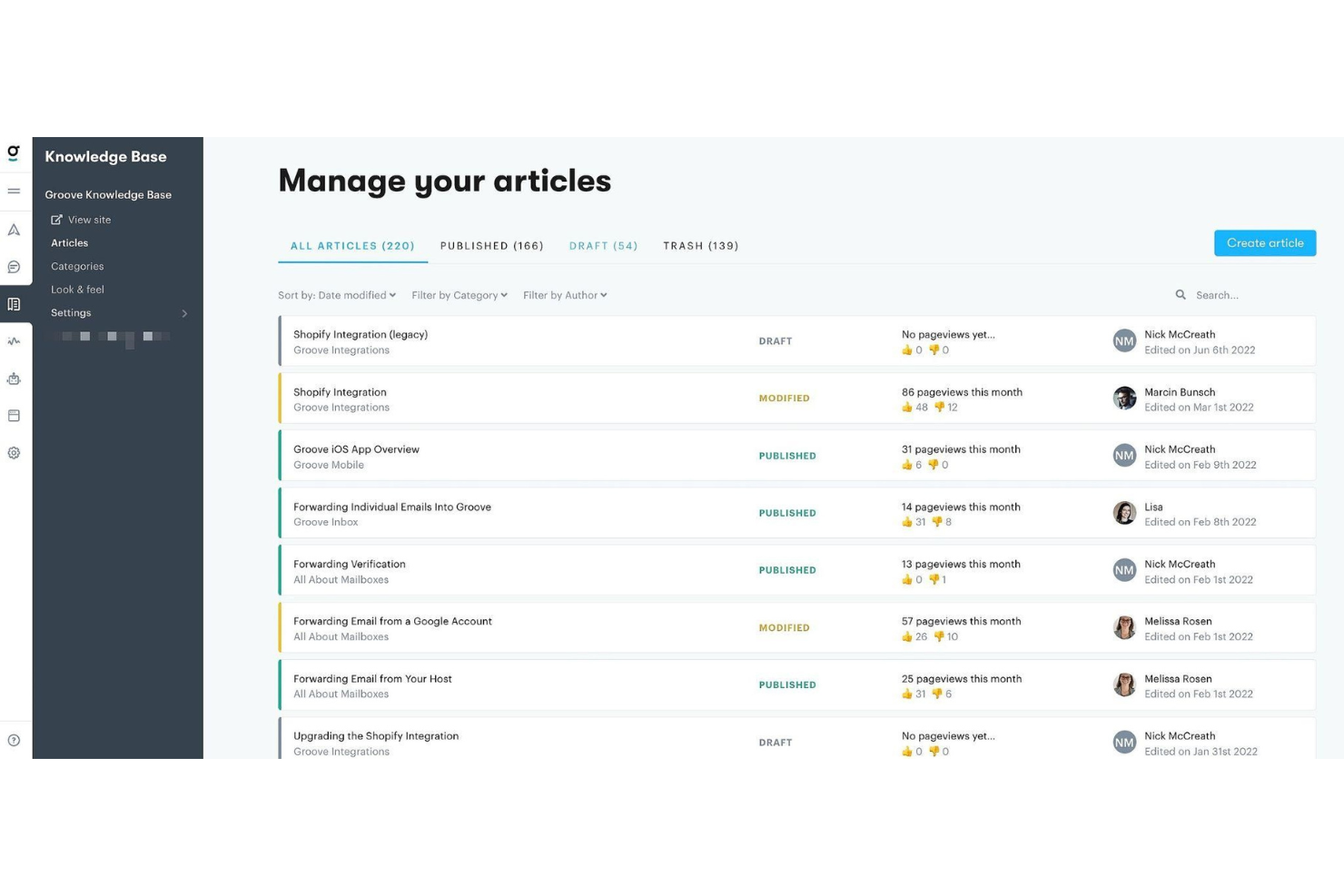
Task: Open the Live Chat speech bubble icon
Action: (14, 267)
